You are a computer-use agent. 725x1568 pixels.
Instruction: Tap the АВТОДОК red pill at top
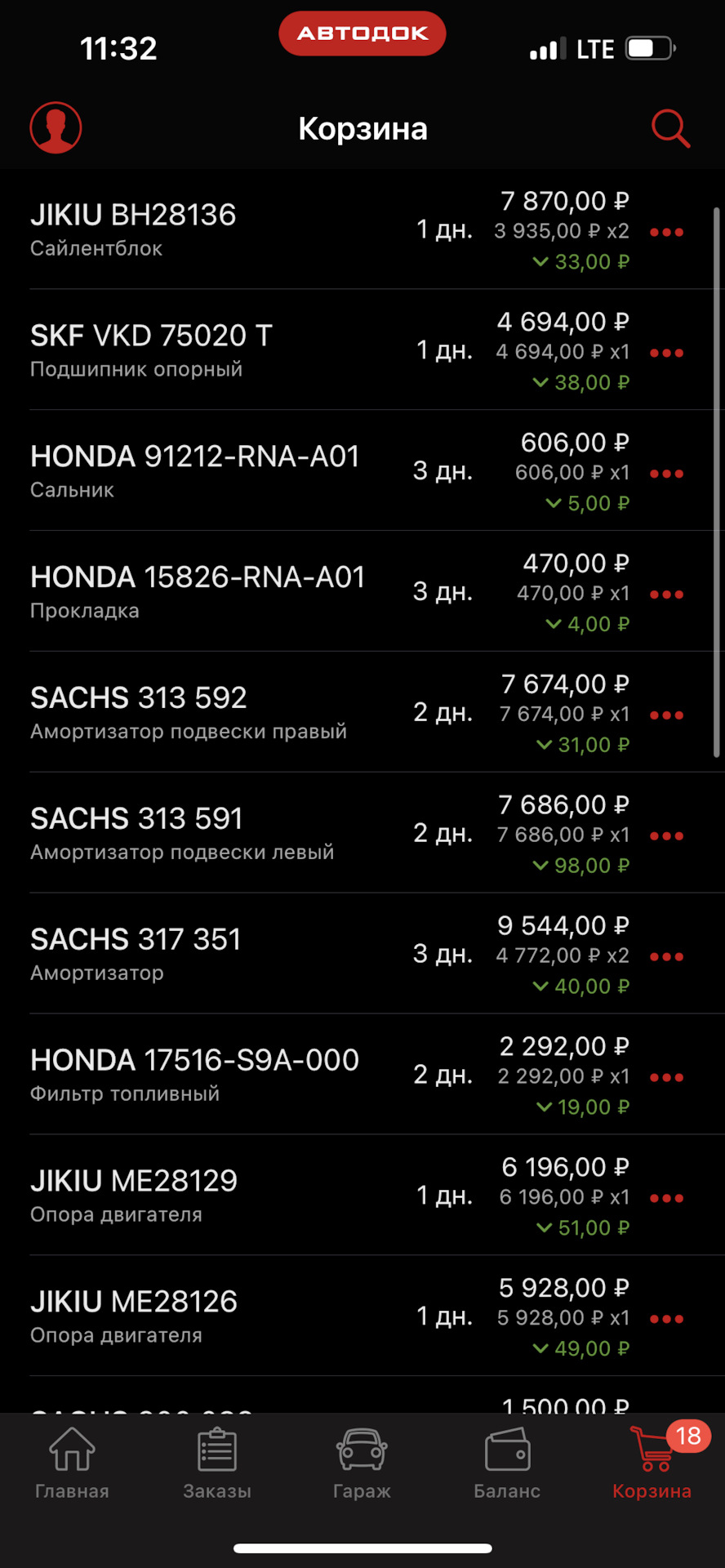[x=362, y=33]
